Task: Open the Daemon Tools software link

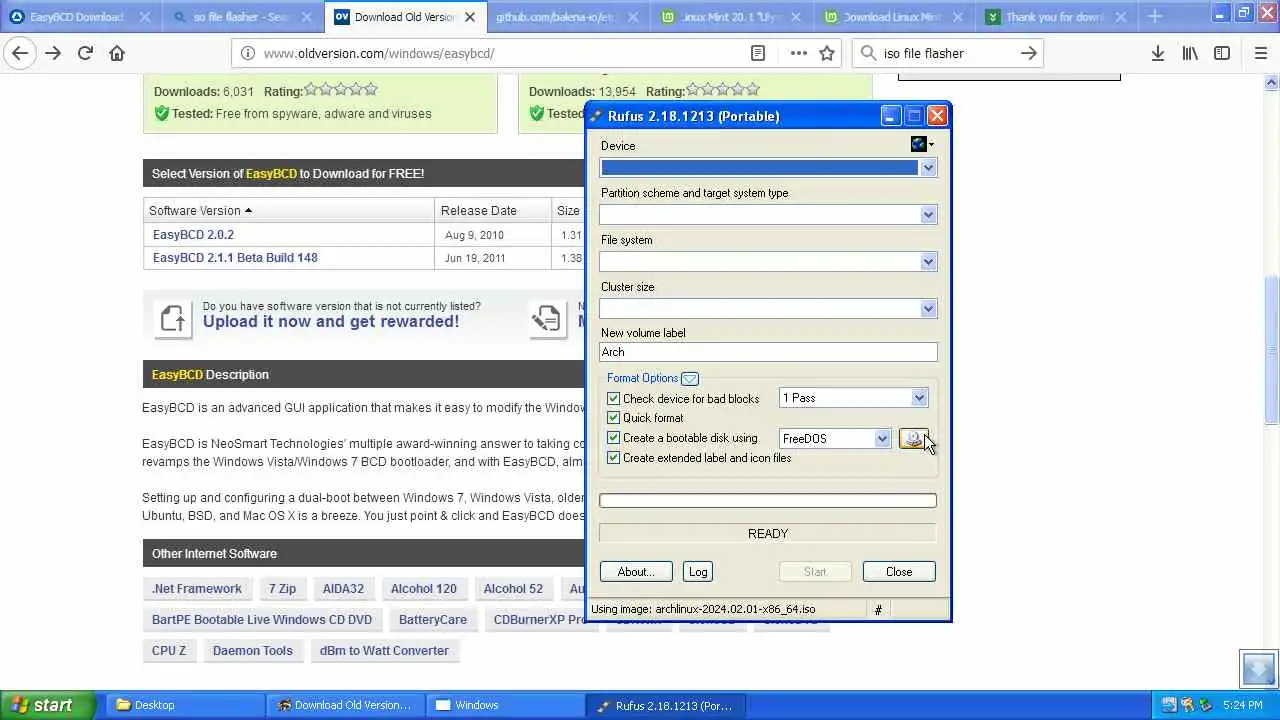Action: point(252,651)
